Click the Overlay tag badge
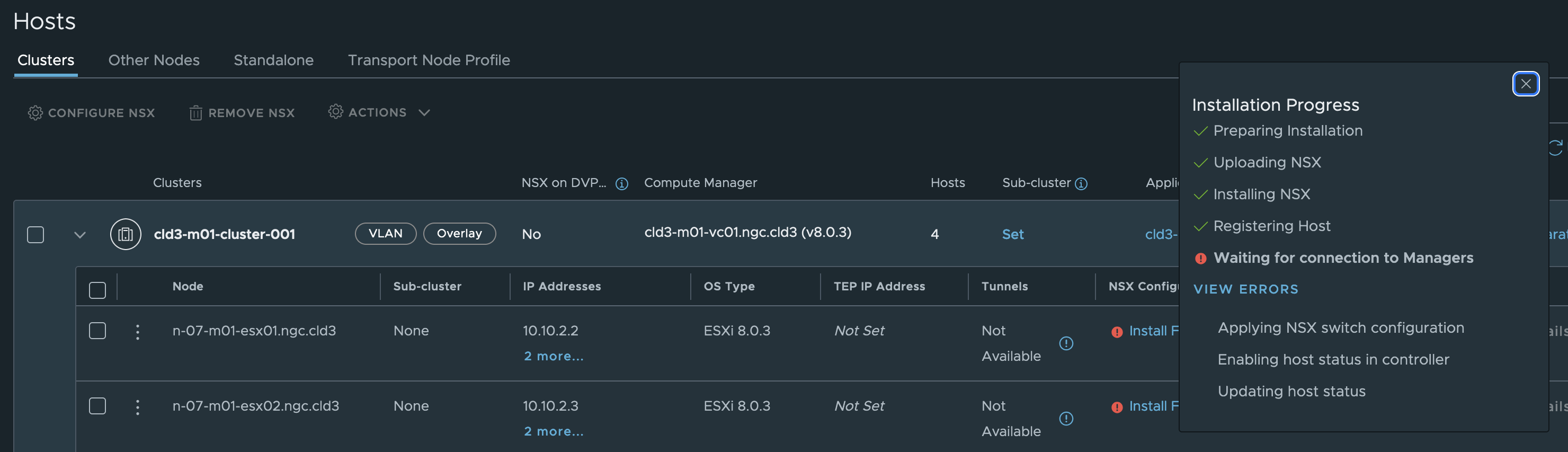The width and height of the screenshot is (1568, 452). [x=459, y=234]
